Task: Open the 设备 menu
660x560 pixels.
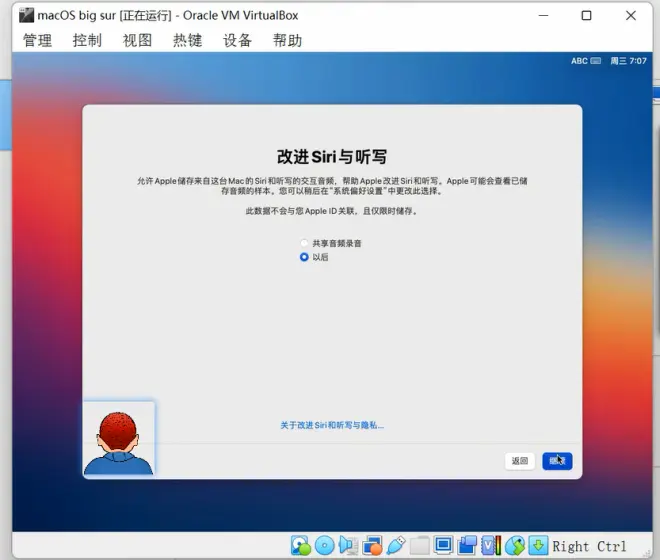Action: click(x=237, y=40)
